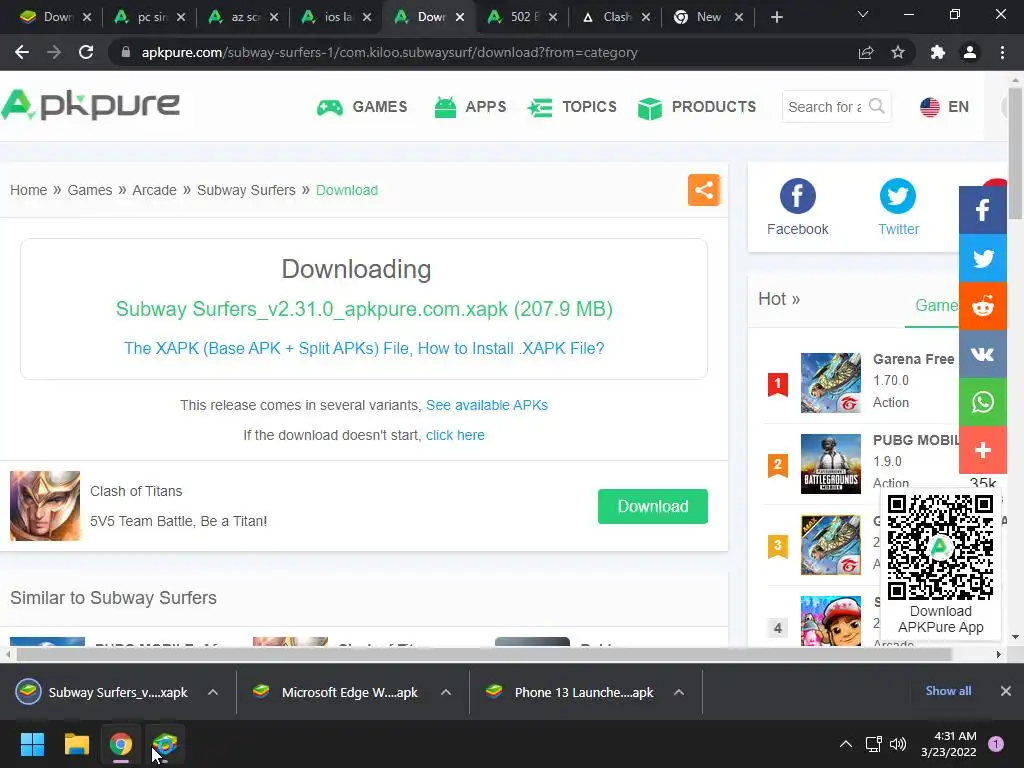Screen dimensions: 1024x768
Task: Open See available APKs link
Action: point(487,405)
